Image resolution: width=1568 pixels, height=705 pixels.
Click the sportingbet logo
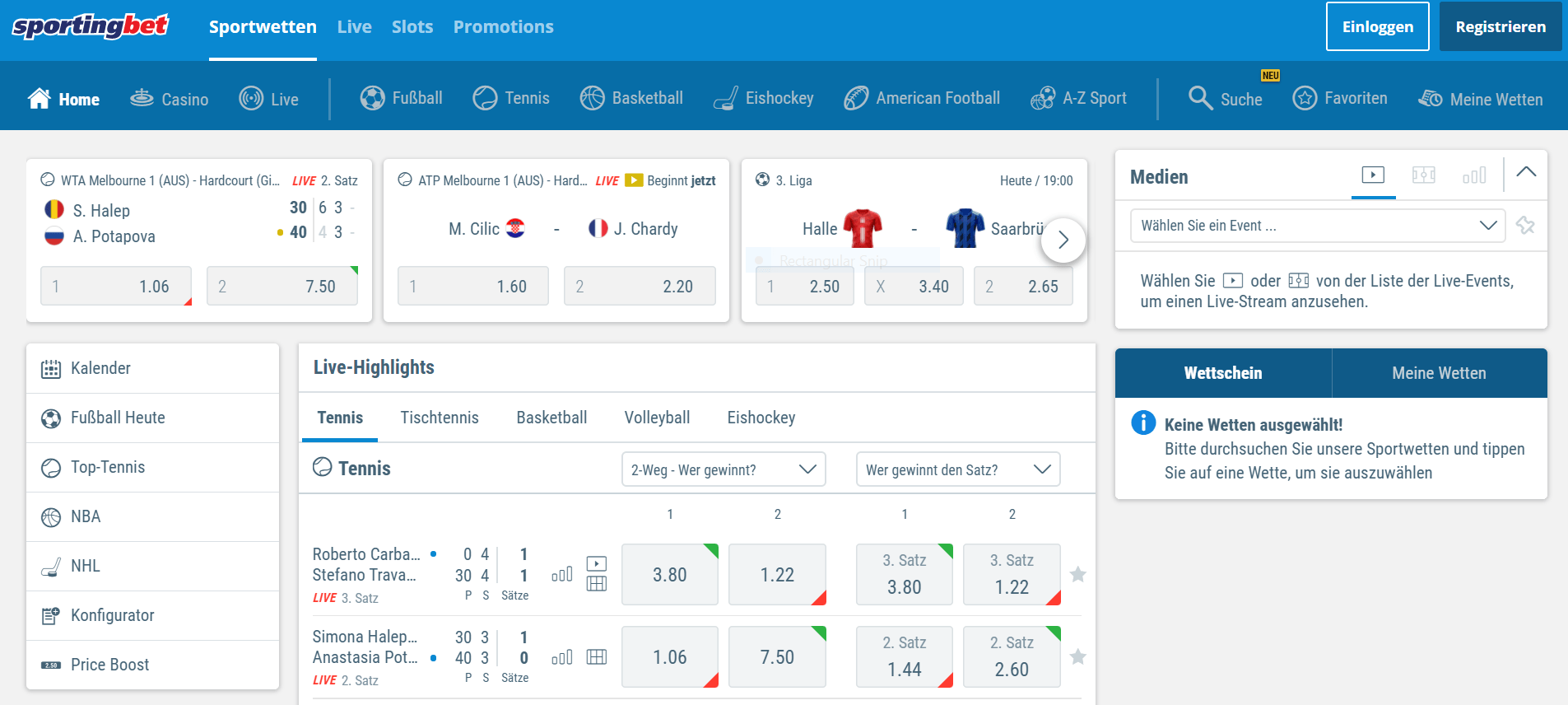(x=91, y=26)
